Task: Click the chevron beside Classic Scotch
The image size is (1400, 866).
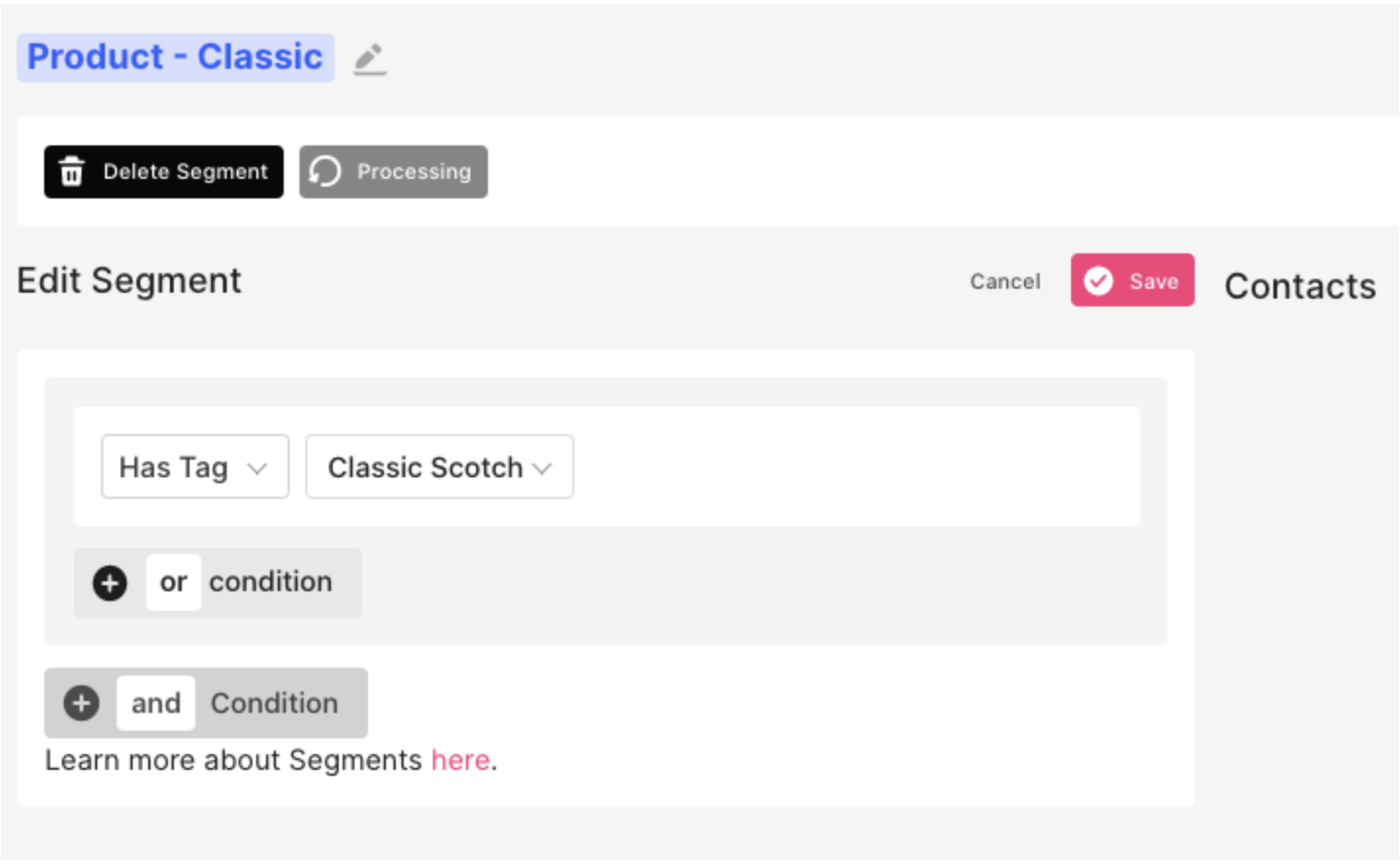Action: coord(542,468)
